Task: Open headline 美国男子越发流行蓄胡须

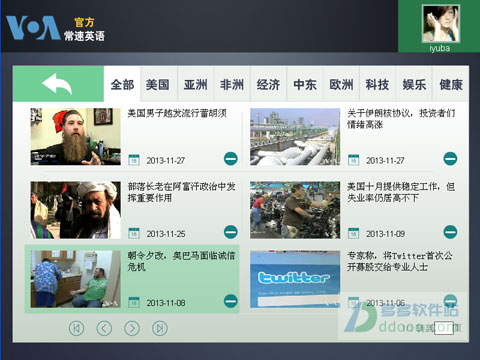Action: (177, 113)
